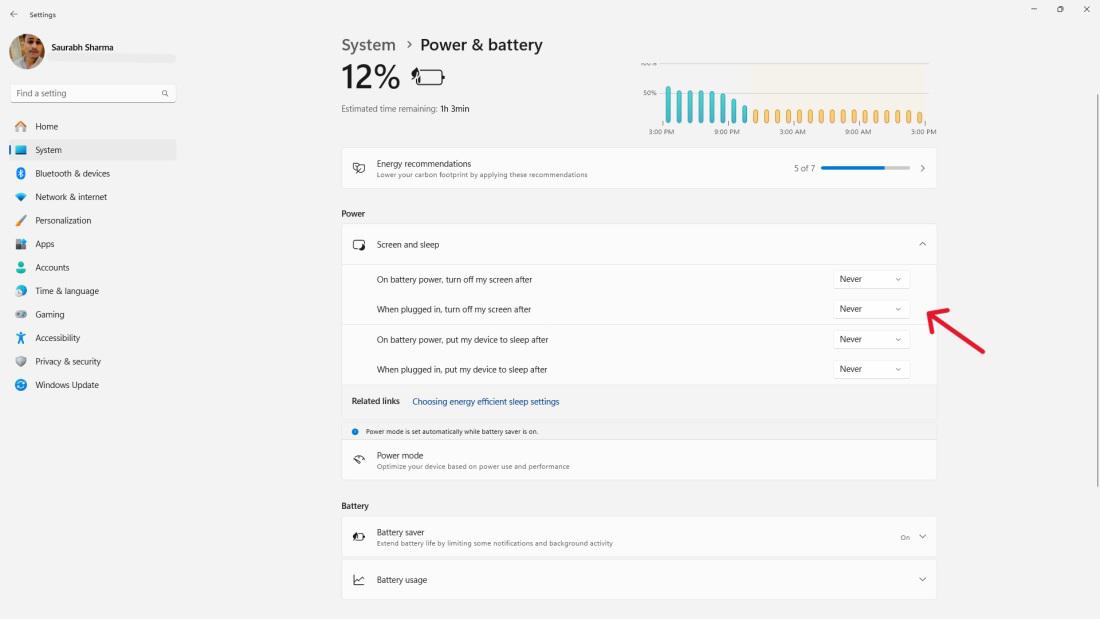Open Privacy & security shield icon
1100x619 pixels.
21,362
